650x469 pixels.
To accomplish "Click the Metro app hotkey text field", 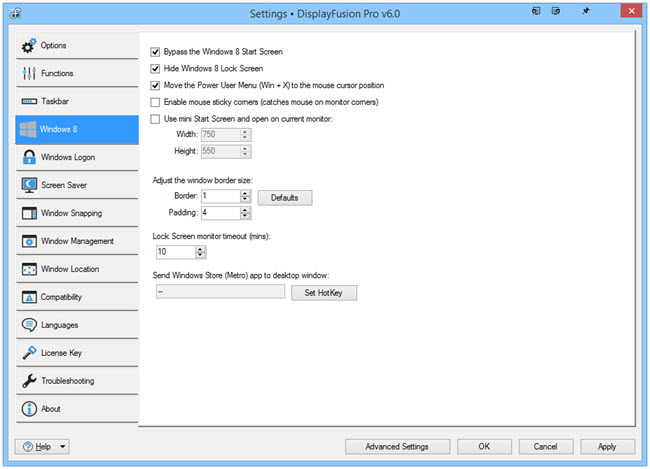I will [221, 292].
